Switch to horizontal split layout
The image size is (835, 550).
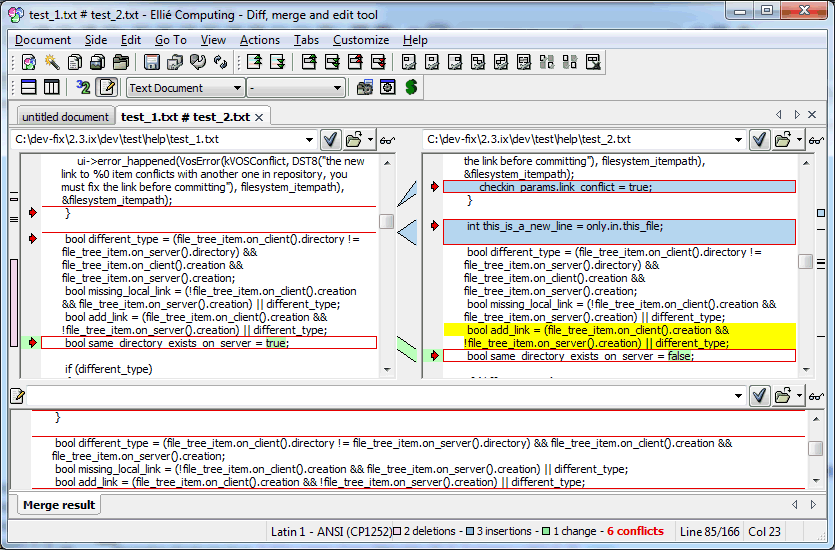tap(28, 87)
